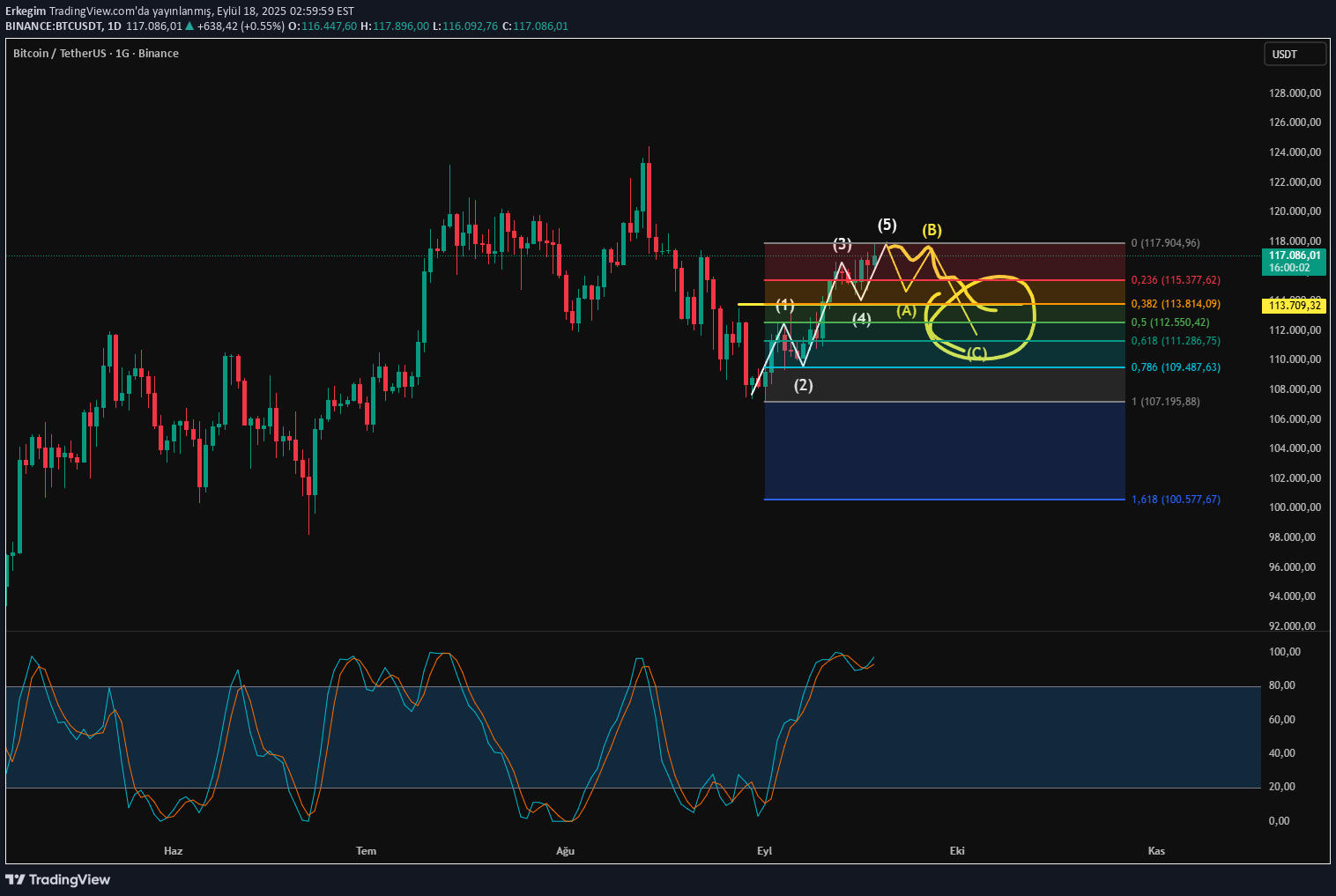Click the 'Ağu' month label on time axis
The width and height of the screenshot is (1336, 896).
click(565, 851)
